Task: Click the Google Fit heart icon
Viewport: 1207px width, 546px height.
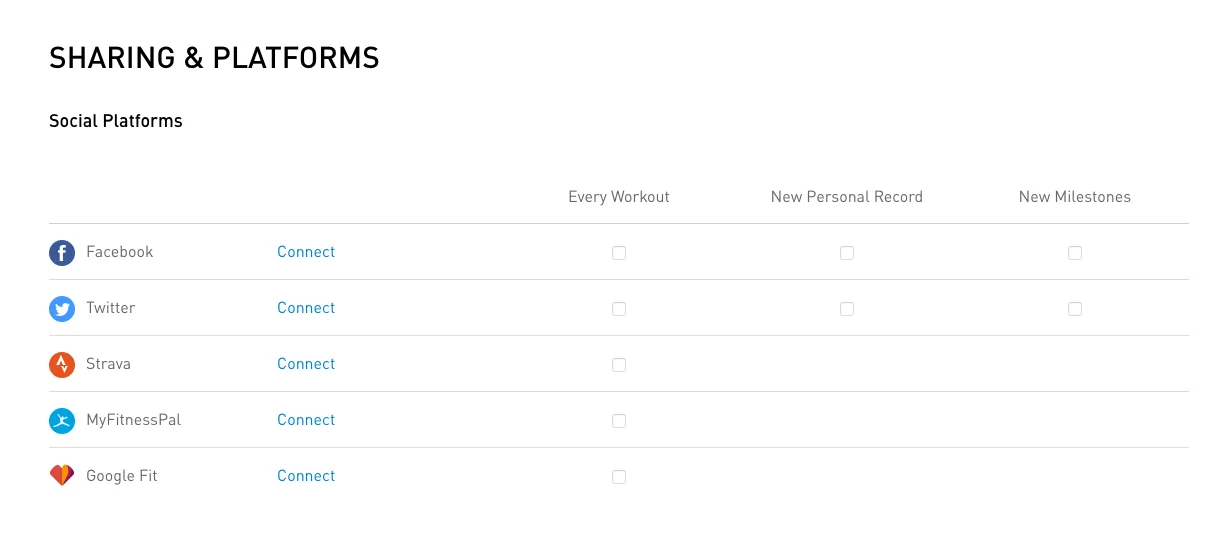Action: pos(62,476)
